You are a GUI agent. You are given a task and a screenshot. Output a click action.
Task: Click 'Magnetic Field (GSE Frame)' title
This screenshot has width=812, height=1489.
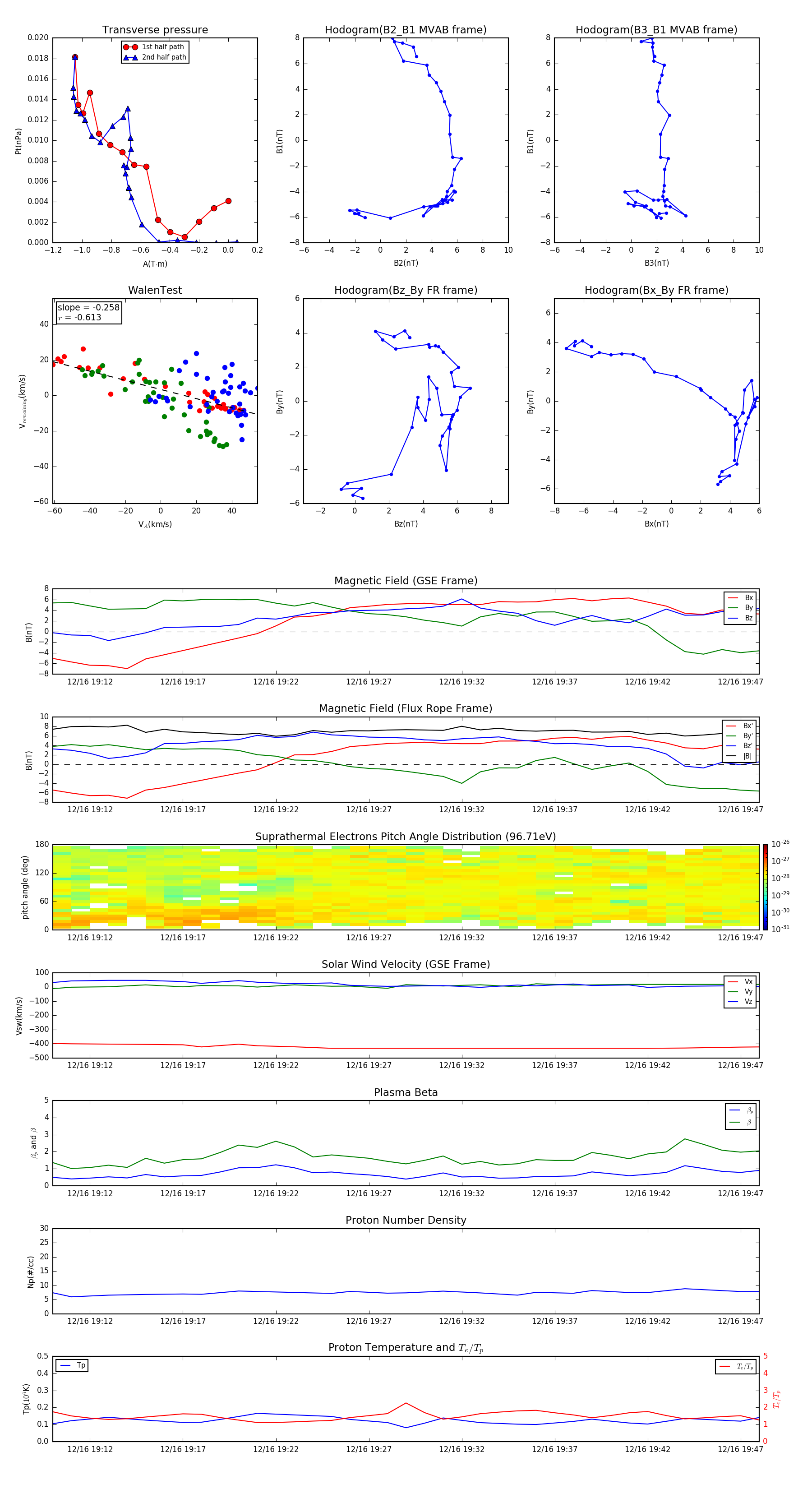[406, 580]
